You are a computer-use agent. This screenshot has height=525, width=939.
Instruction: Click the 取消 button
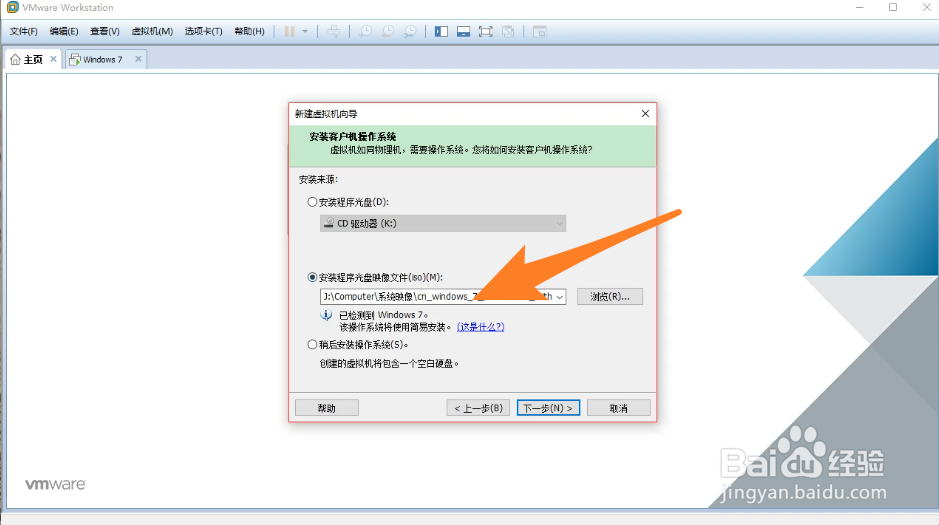point(619,408)
